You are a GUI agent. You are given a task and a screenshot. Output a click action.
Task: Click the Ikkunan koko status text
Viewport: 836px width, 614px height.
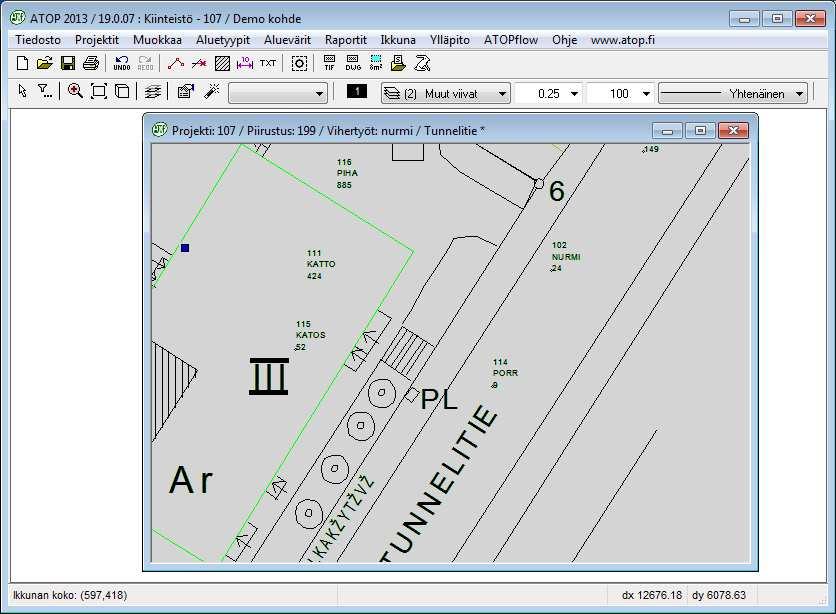pyautogui.click(x=70, y=595)
